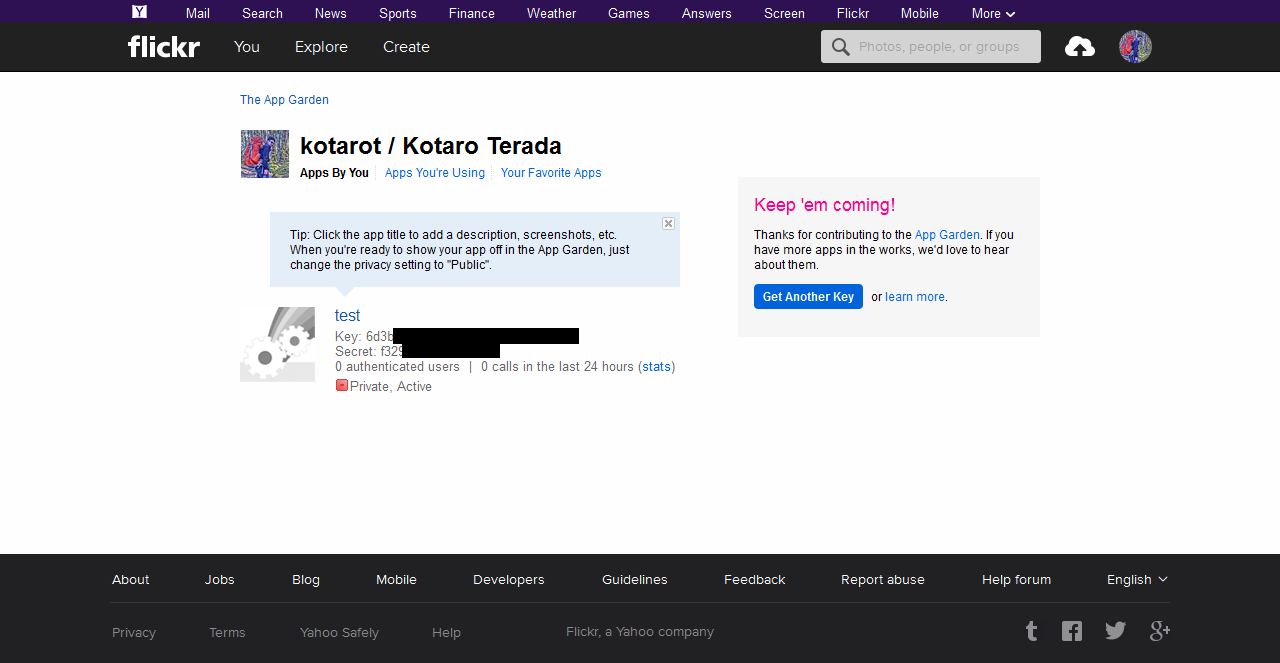Open Feedback in footer
1280x663 pixels.
tap(755, 579)
